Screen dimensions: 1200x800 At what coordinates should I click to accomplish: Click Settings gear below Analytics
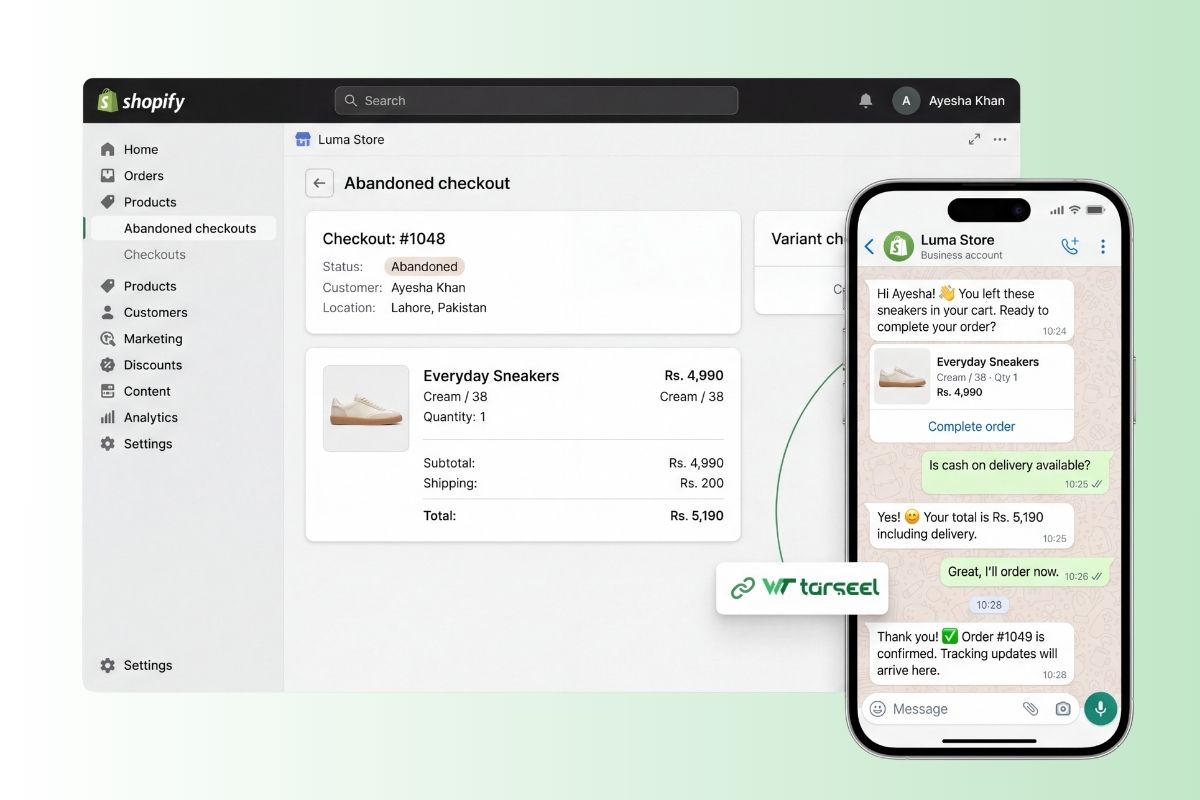click(108, 443)
